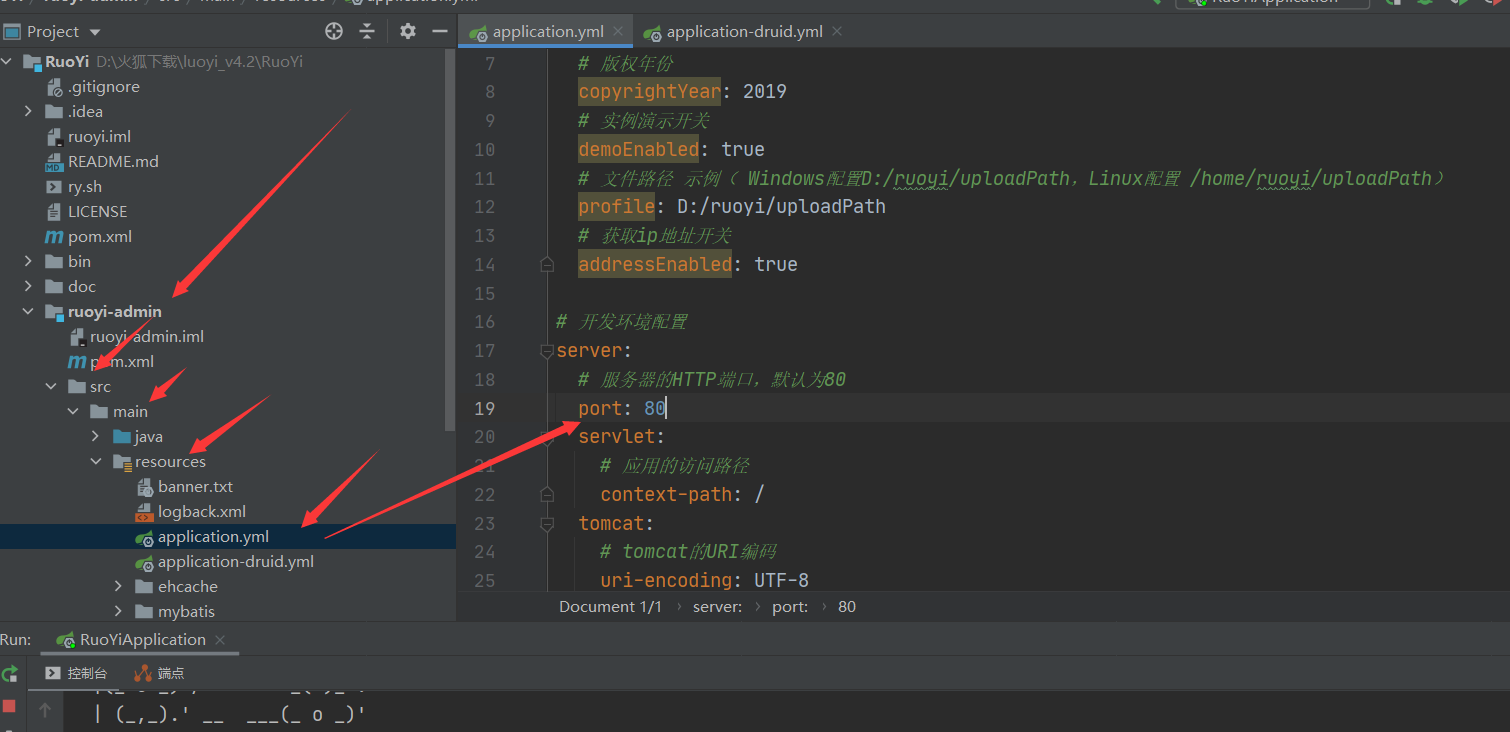Viewport: 1510px width, 732px height.
Task: Collapse the ruoyi-admin module
Action: [x=28, y=312]
